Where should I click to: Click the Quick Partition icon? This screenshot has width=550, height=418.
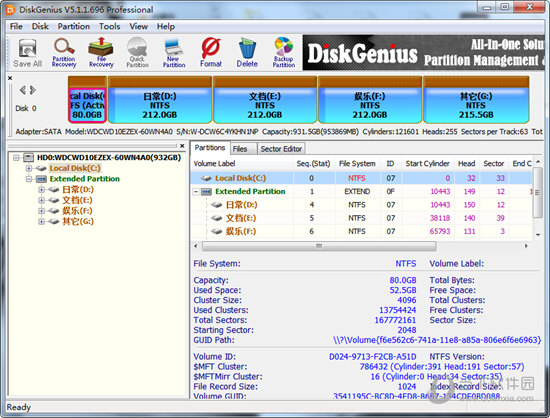tap(137, 53)
